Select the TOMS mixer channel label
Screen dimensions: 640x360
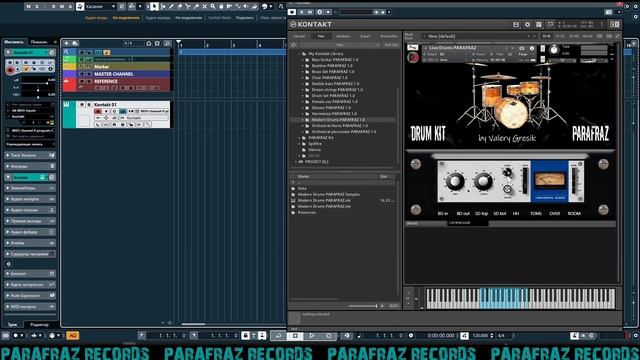(536, 213)
